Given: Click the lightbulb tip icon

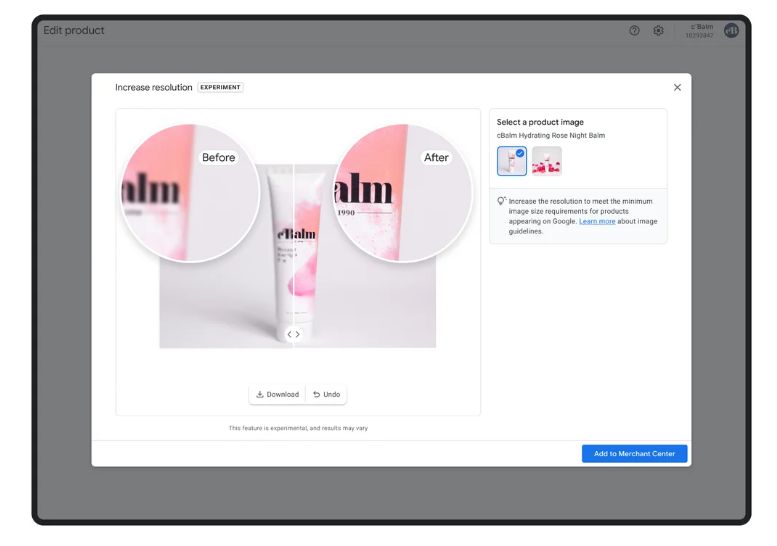Looking at the screenshot, I should (501, 201).
